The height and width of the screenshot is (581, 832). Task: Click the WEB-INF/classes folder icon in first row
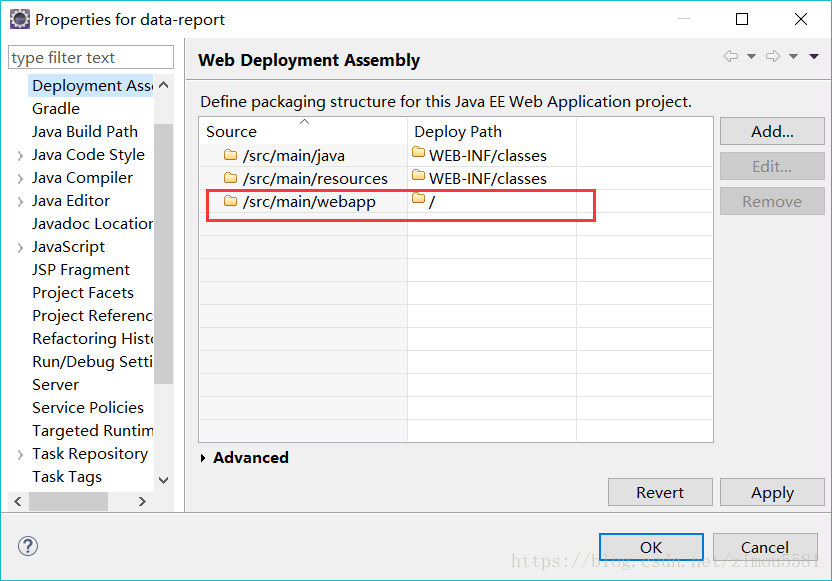coord(419,154)
